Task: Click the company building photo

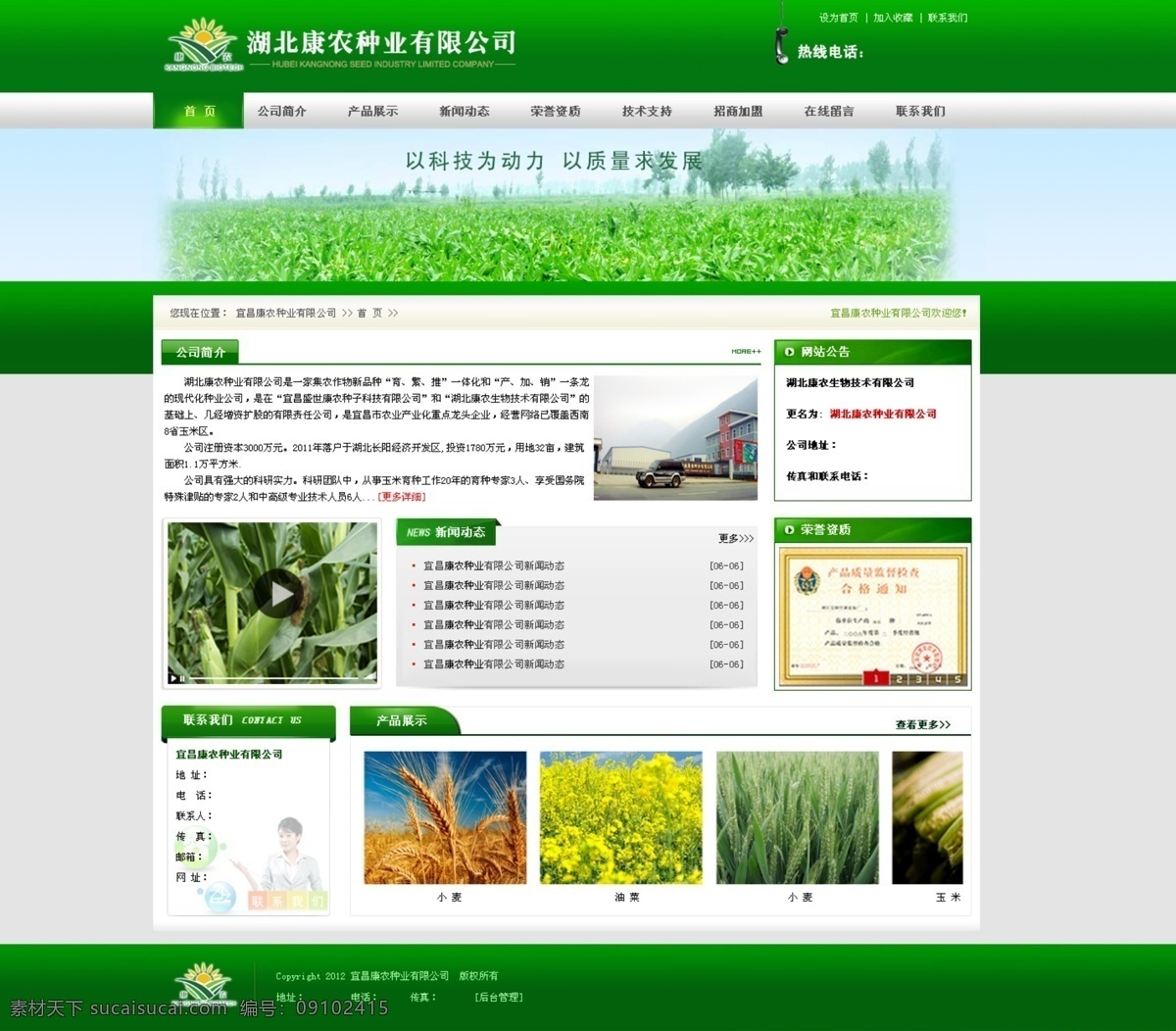Action: (x=676, y=437)
